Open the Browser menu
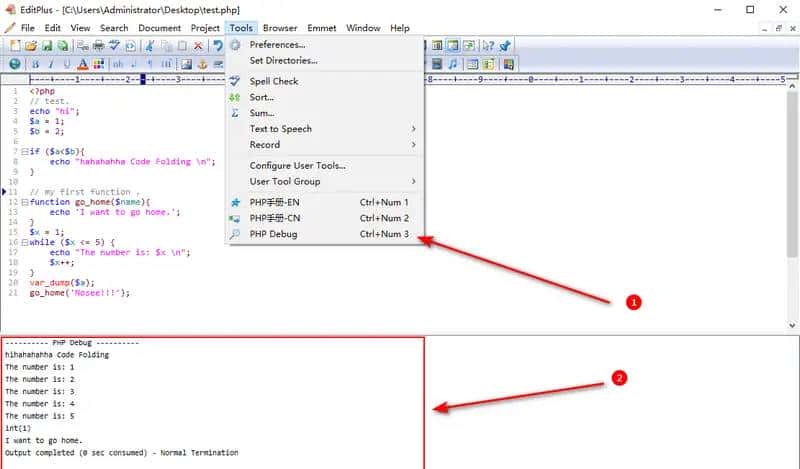 point(280,28)
